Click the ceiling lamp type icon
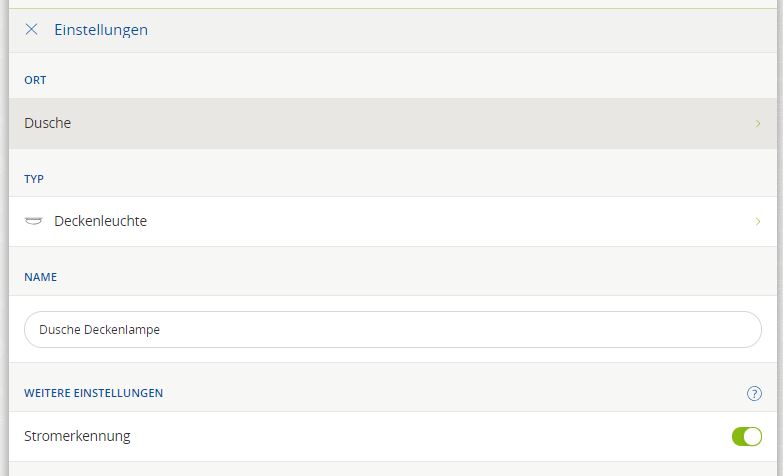Viewport: 783px width, 476px height. point(33,221)
